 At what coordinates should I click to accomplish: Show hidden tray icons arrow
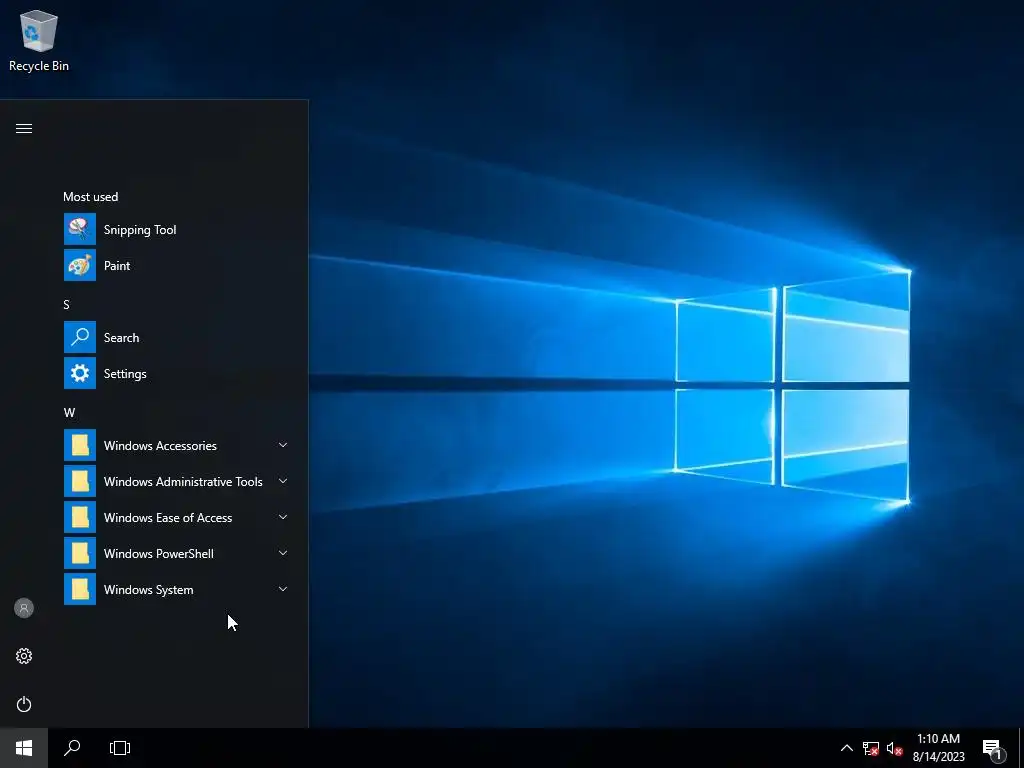[846, 748]
